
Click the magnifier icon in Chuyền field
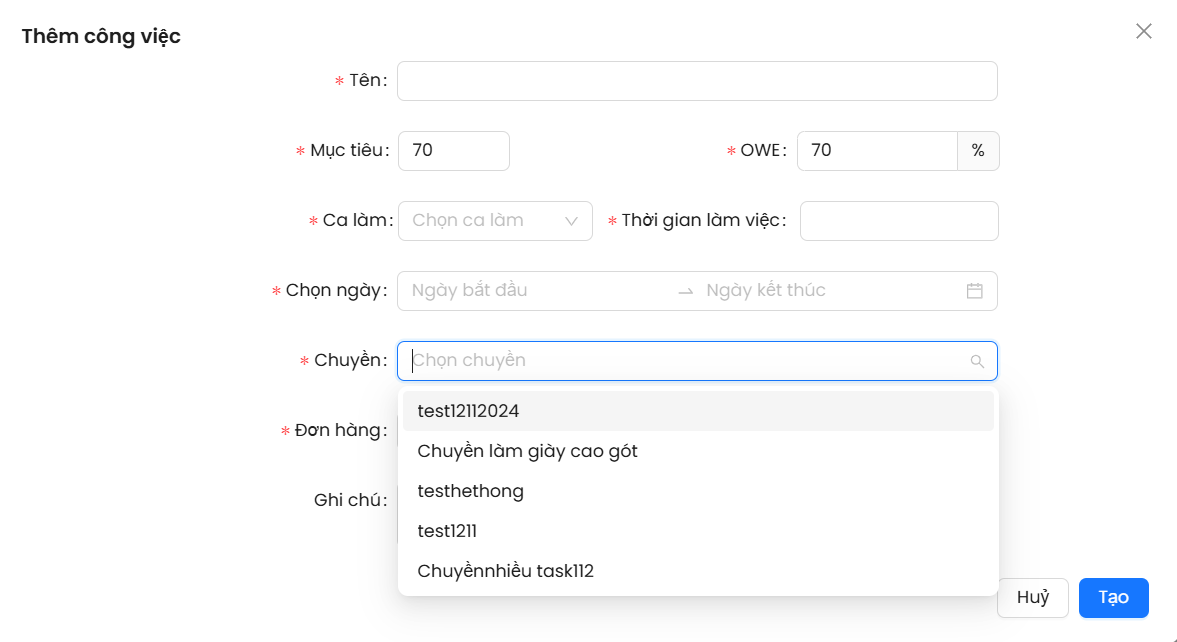point(977,361)
